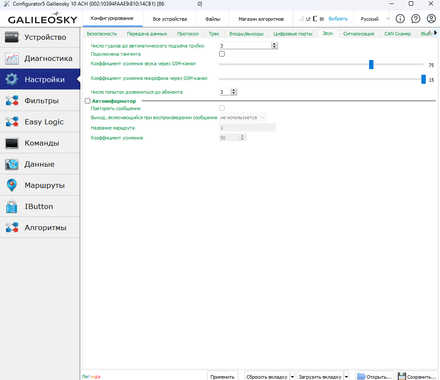Open the Easy Logic section
Viewport: 440px width, 380px height.
coord(40,122)
